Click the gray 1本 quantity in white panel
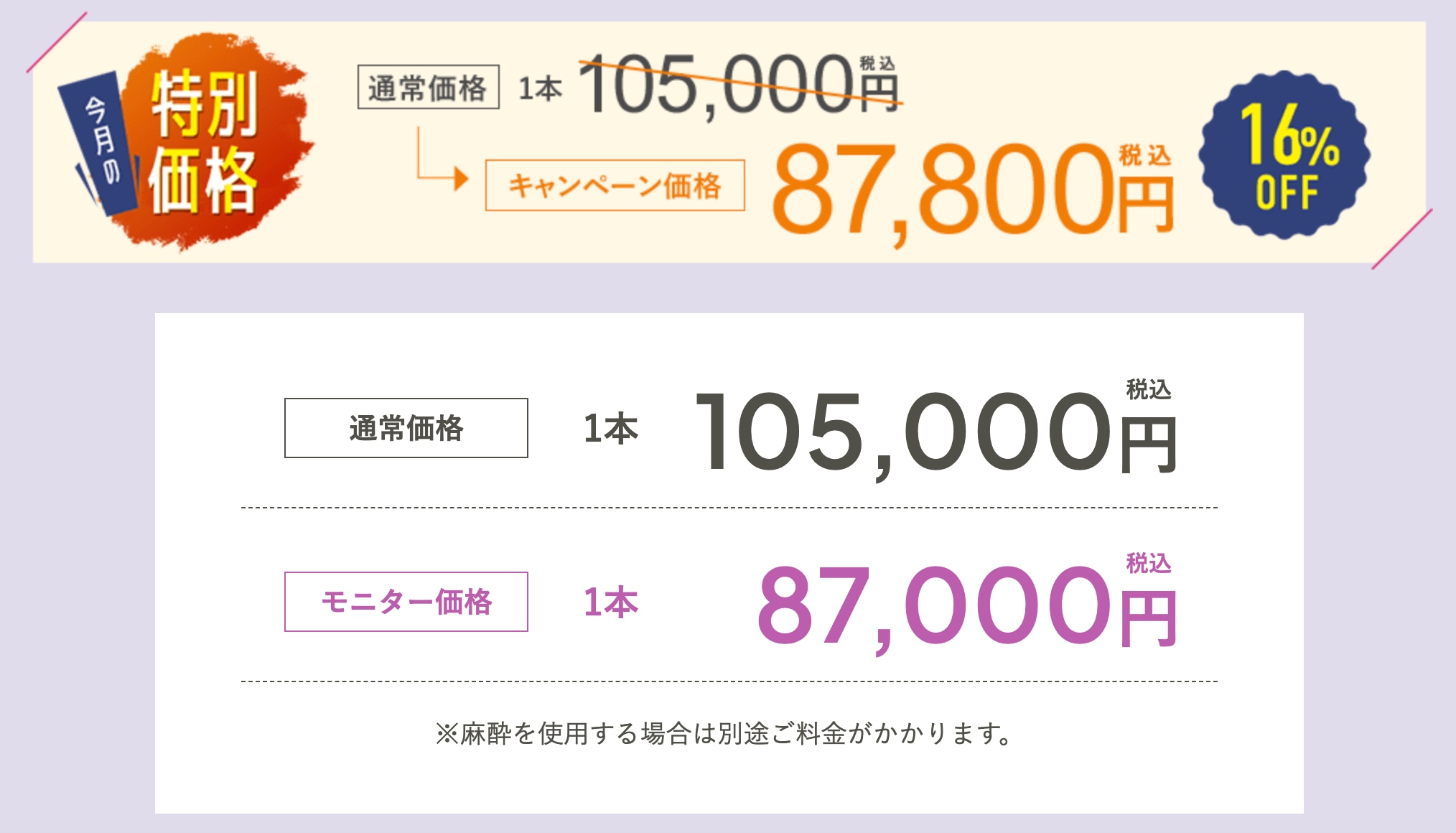This screenshot has width=1456, height=833. [611, 429]
